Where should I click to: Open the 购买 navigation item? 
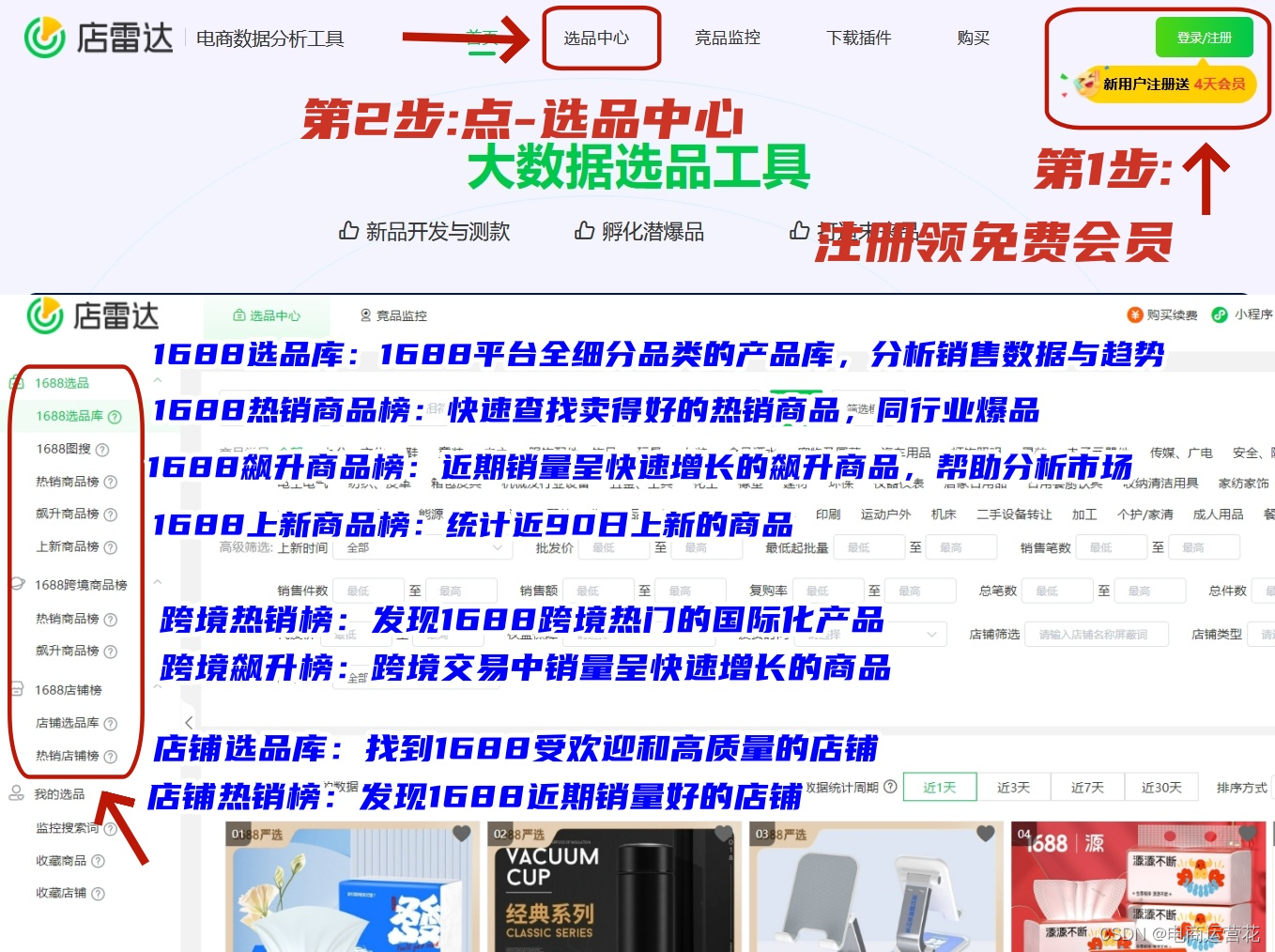pyautogui.click(x=974, y=38)
